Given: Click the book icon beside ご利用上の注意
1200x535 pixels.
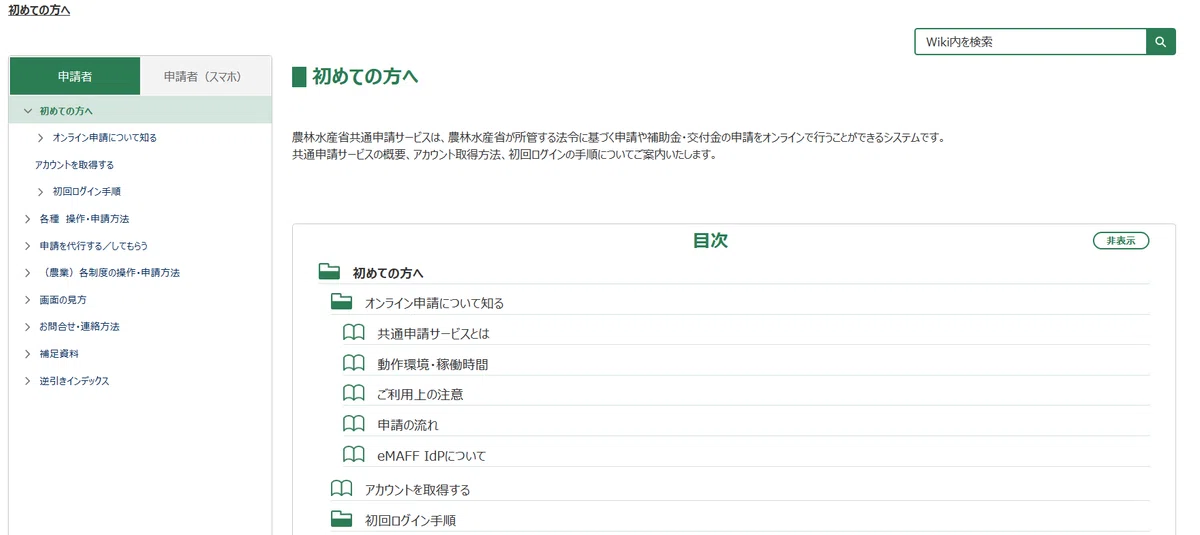Looking at the screenshot, I should click(354, 393).
